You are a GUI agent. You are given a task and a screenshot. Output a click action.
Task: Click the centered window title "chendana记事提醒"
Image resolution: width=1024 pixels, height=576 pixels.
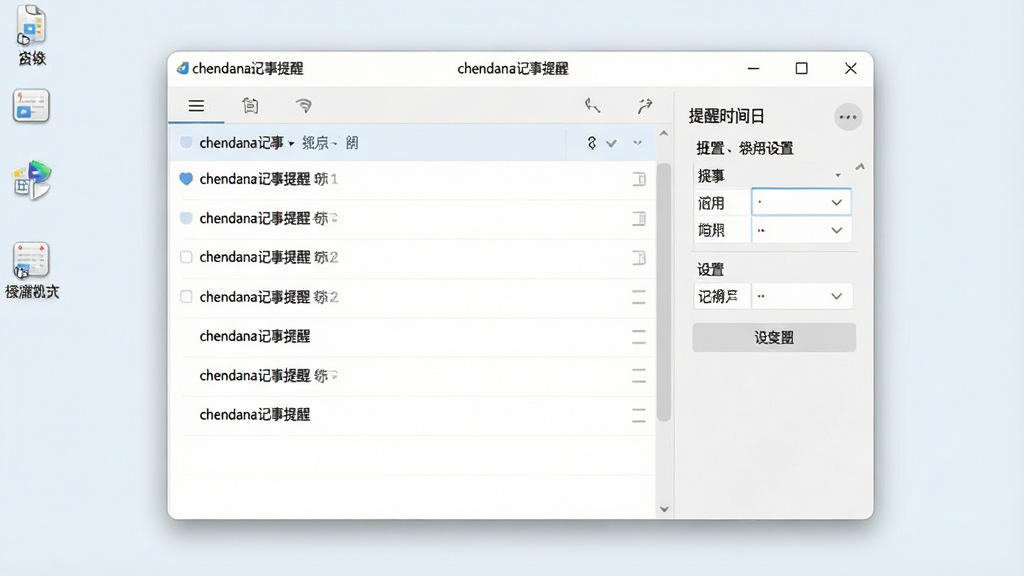click(513, 69)
